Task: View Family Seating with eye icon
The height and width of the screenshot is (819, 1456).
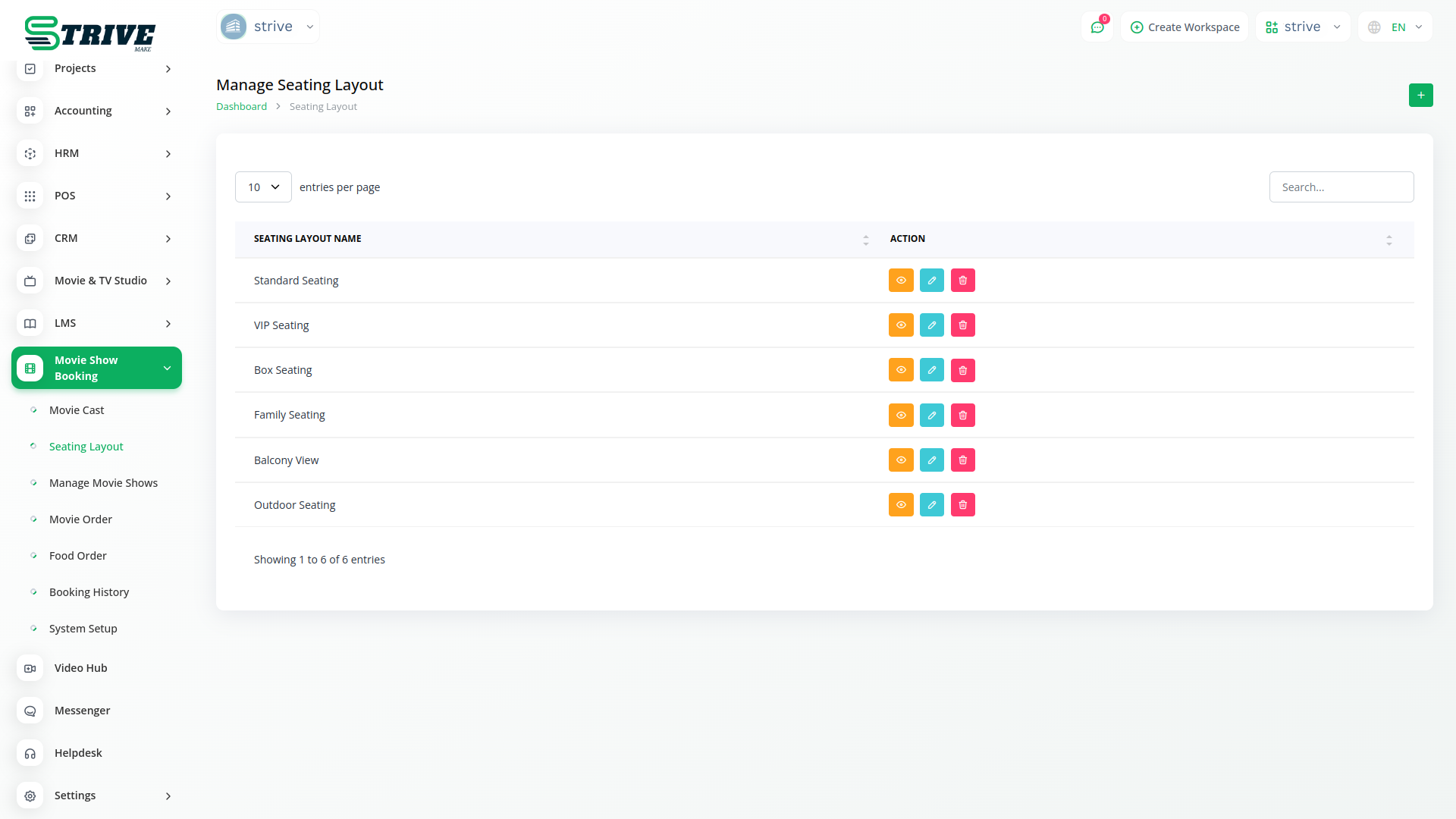Action: (x=900, y=416)
